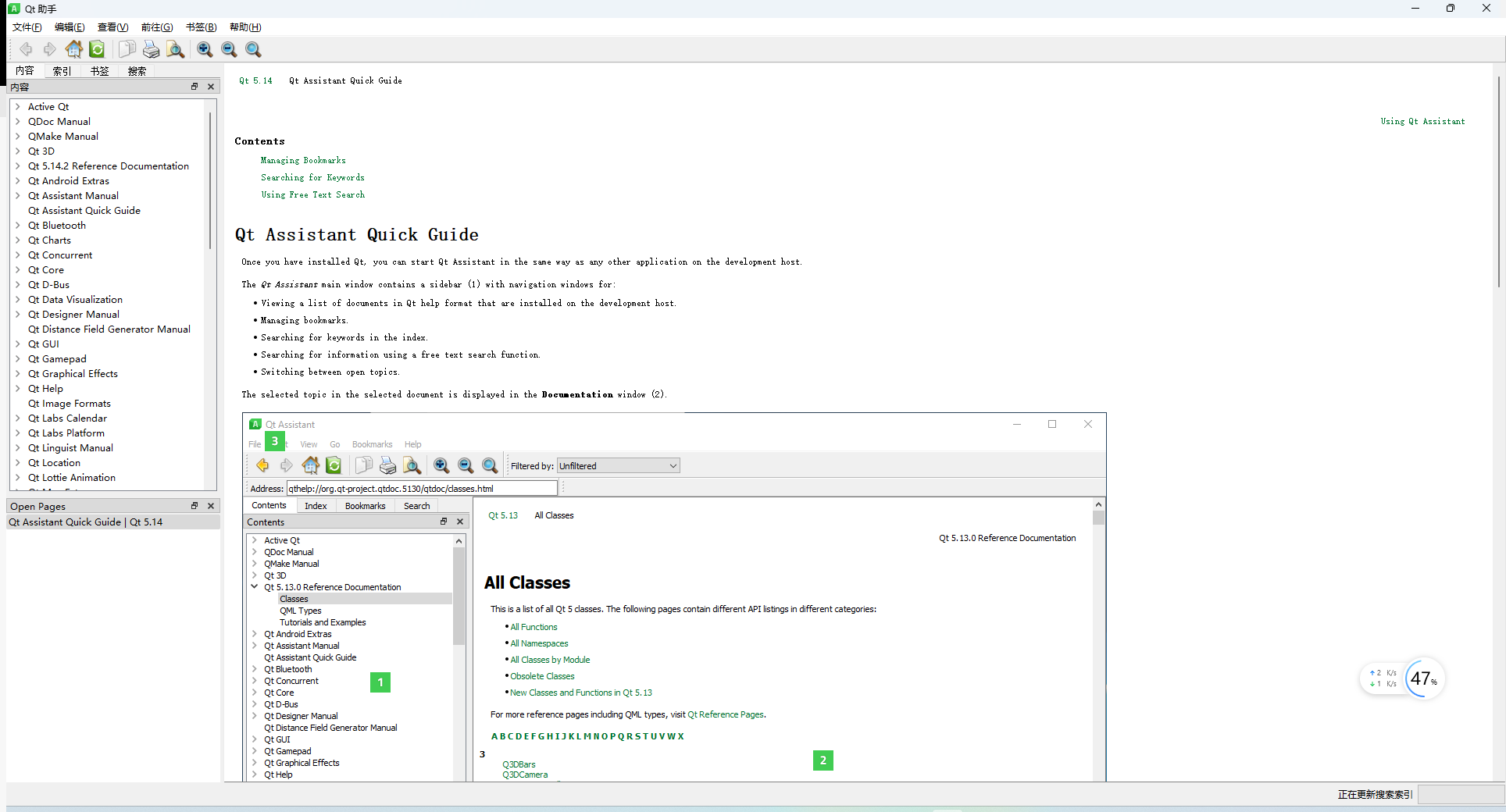Click the Zoom out icon
Viewport: 1506px width, 812px height.
click(229, 49)
